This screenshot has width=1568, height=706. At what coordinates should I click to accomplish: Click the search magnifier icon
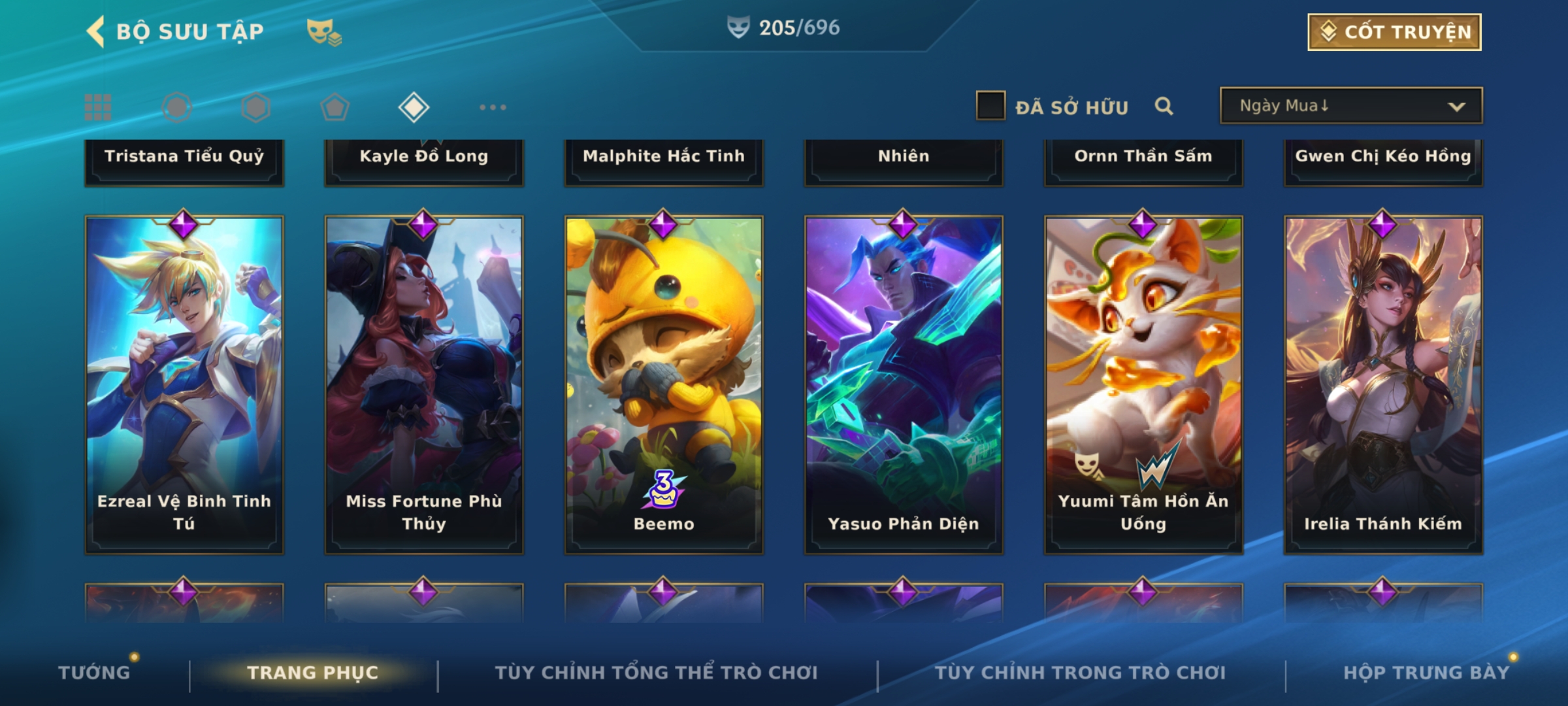[1164, 106]
